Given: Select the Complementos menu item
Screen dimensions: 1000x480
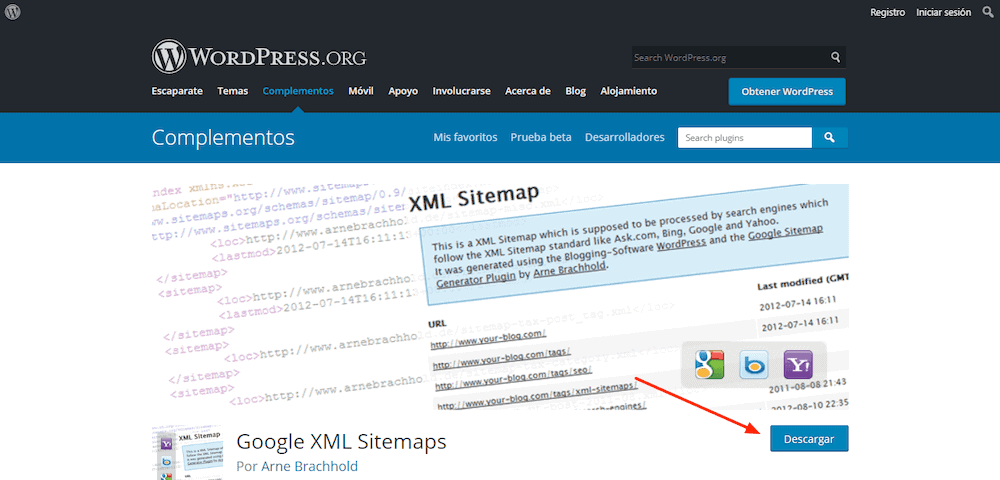Looking at the screenshot, I should click(x=298, y=91).
